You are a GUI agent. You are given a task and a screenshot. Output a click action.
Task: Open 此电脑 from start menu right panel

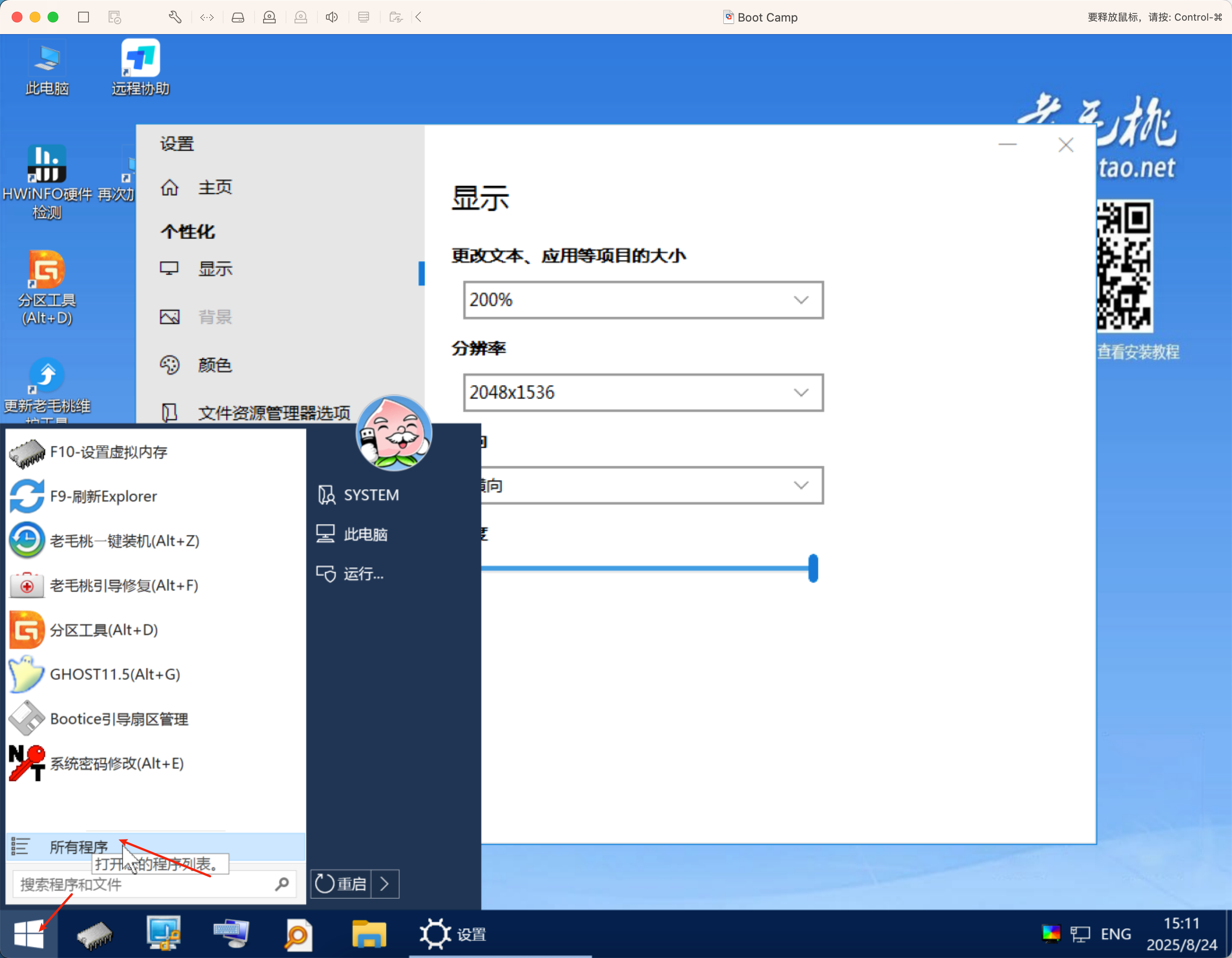(352, 534)
